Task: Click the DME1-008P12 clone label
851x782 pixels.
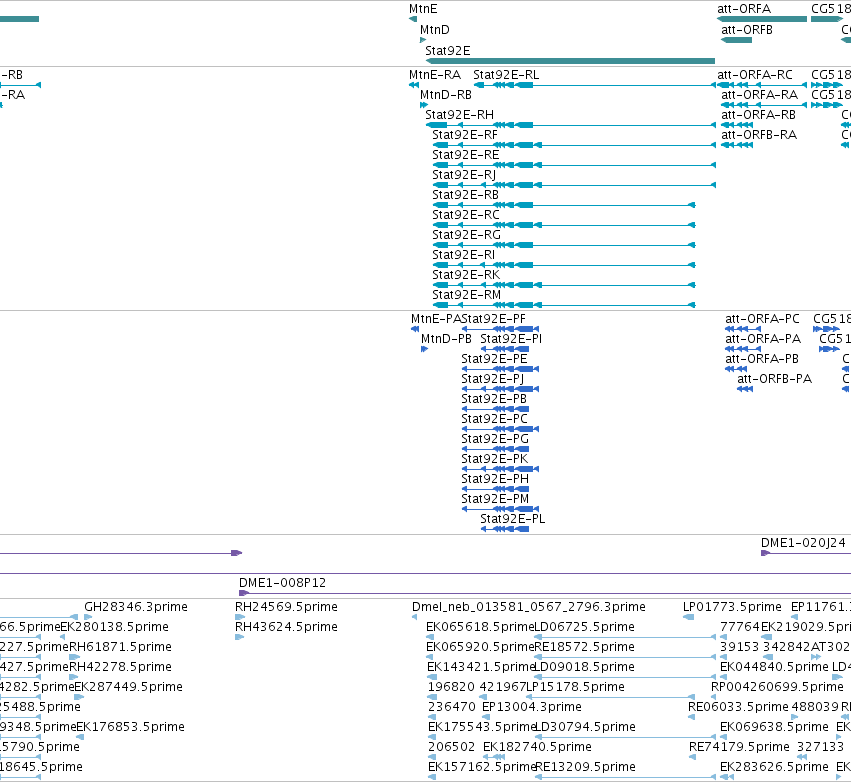Action: (x=282, y=583)
